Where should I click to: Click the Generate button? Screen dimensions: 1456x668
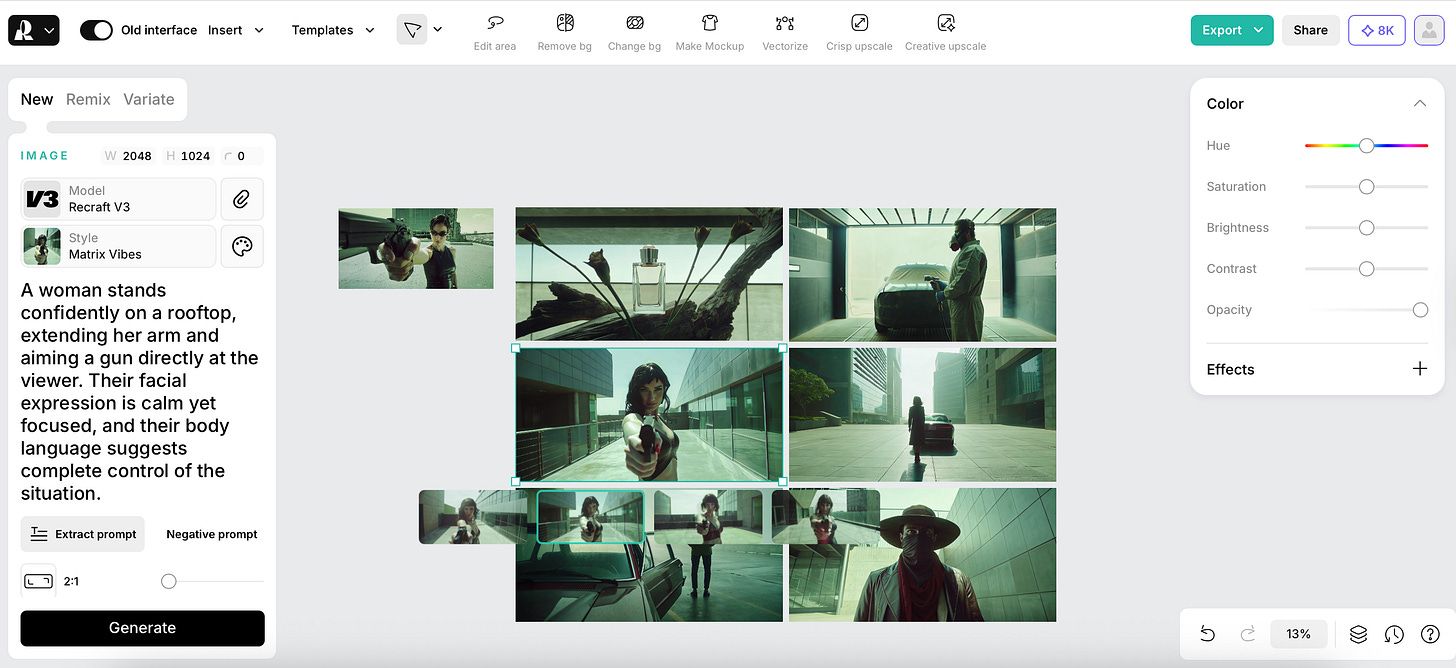(x=142, y=628)
